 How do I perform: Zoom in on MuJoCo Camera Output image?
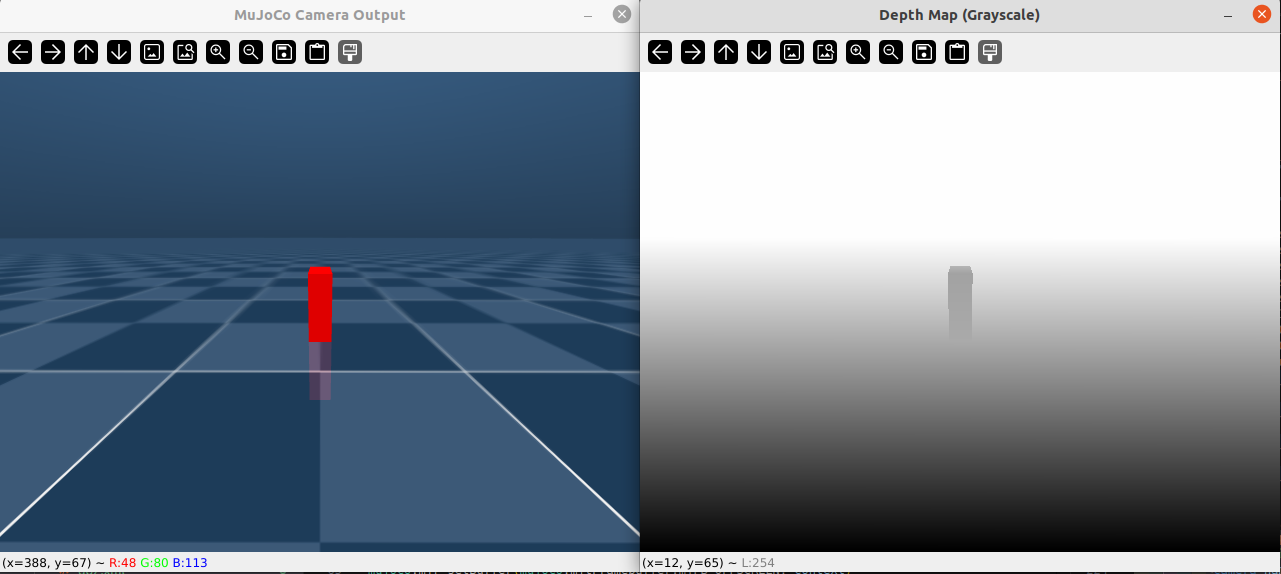click(x=218, y=52)
